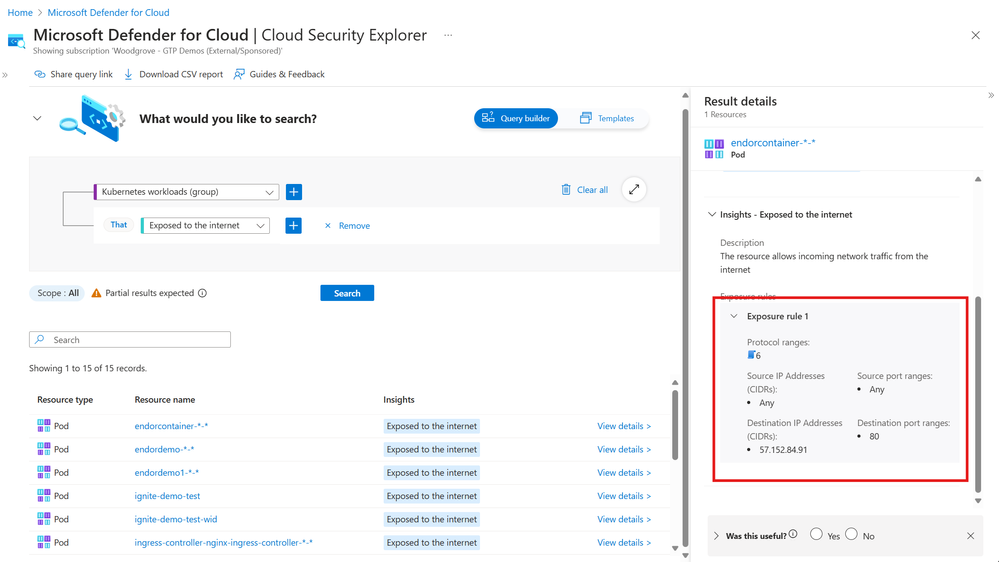999x562 pixels.
Task: View details for ignite-demo-test row
Action: (624, 496)
